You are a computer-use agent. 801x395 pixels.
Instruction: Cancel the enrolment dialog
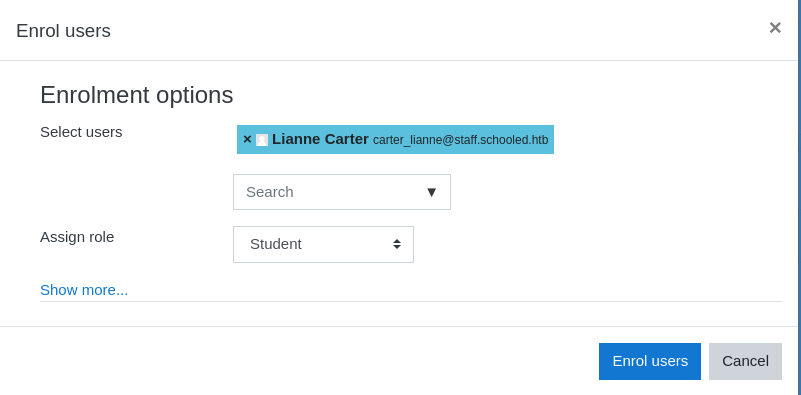[x=745, y=361]
